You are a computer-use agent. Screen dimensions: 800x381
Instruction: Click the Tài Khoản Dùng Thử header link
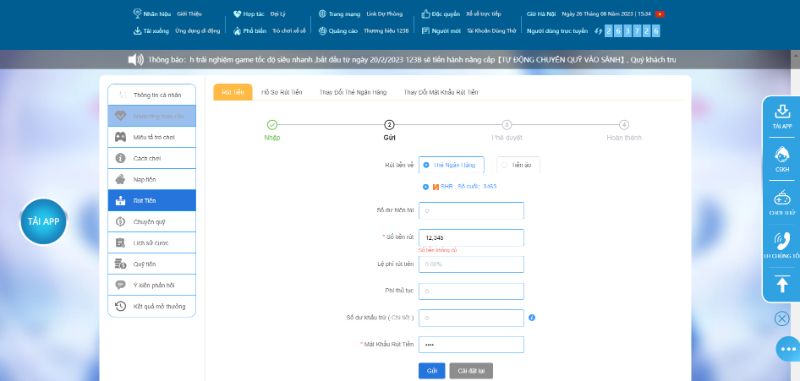point(491,31)
